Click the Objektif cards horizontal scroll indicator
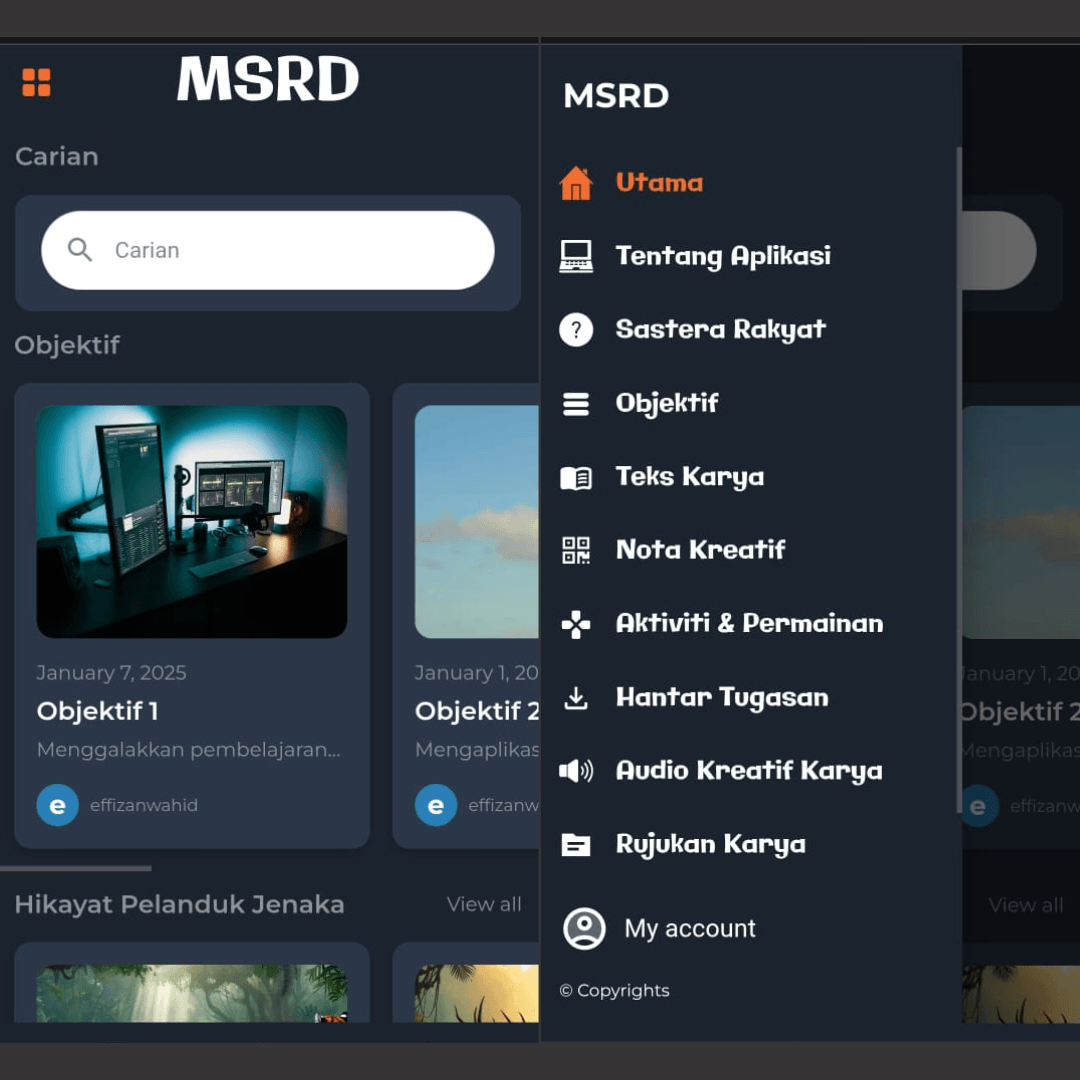1080x1080 pixels. pyautogui.click(x=76, y=869)
